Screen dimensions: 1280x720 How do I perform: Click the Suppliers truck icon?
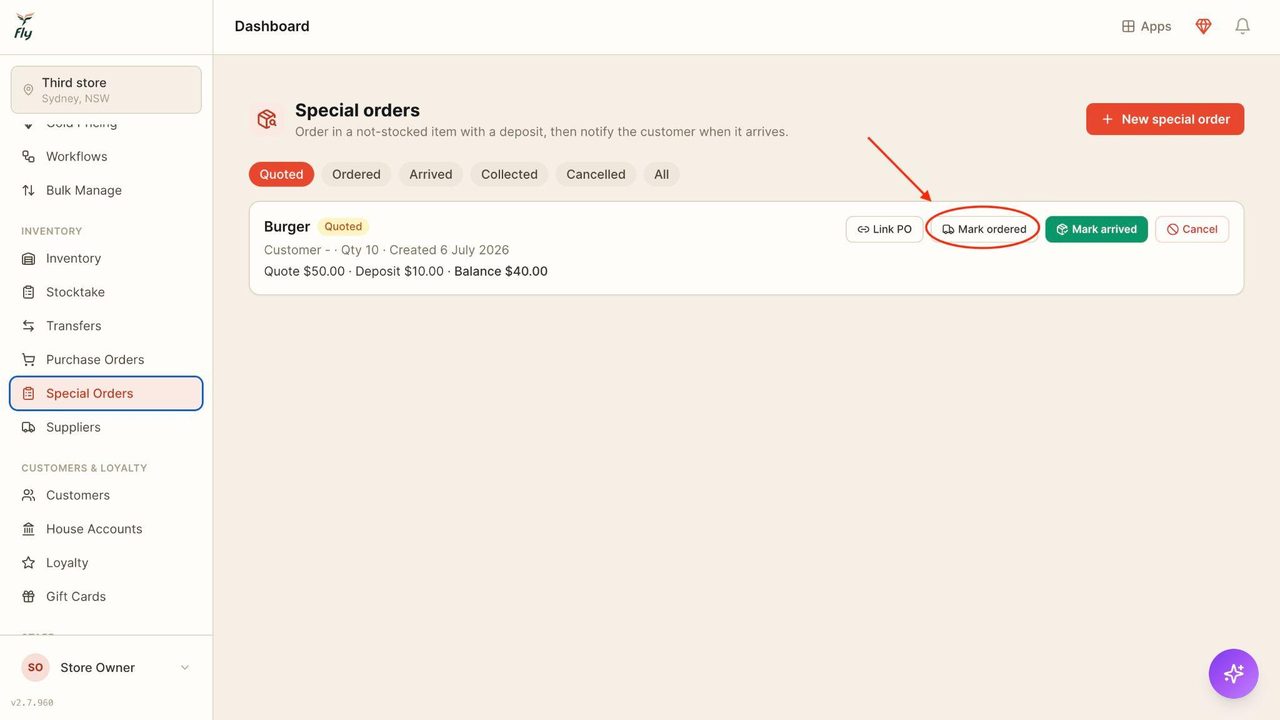(28, 427)
